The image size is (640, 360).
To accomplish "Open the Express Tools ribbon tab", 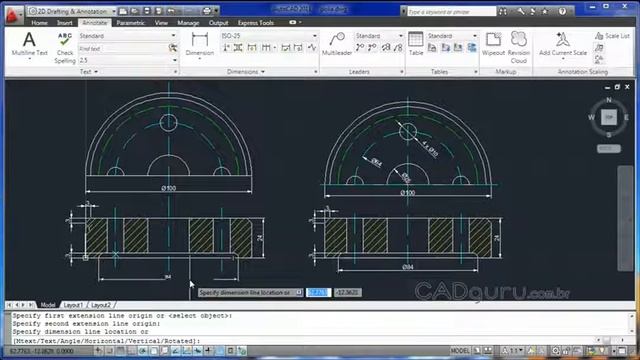I will [256, 23].
